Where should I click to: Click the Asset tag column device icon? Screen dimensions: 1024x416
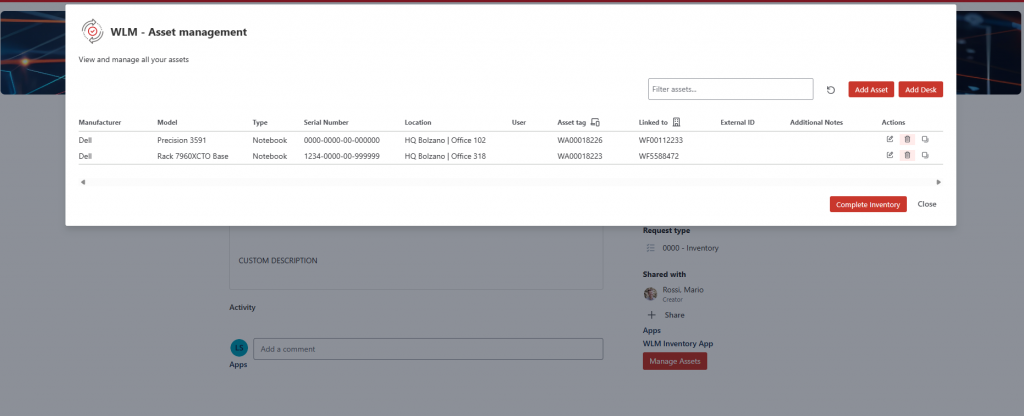(595, 122)
